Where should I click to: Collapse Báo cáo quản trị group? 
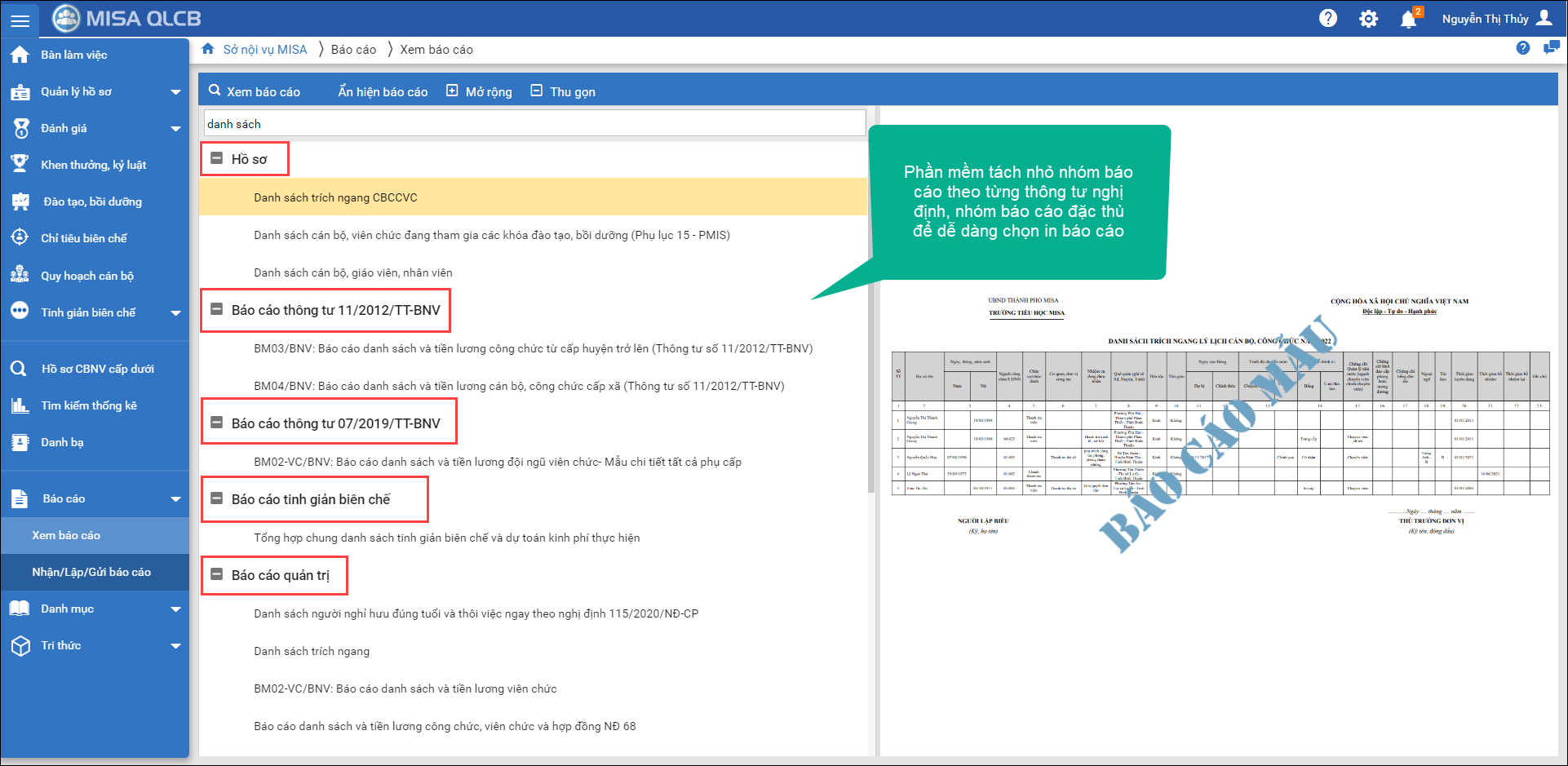217,574
